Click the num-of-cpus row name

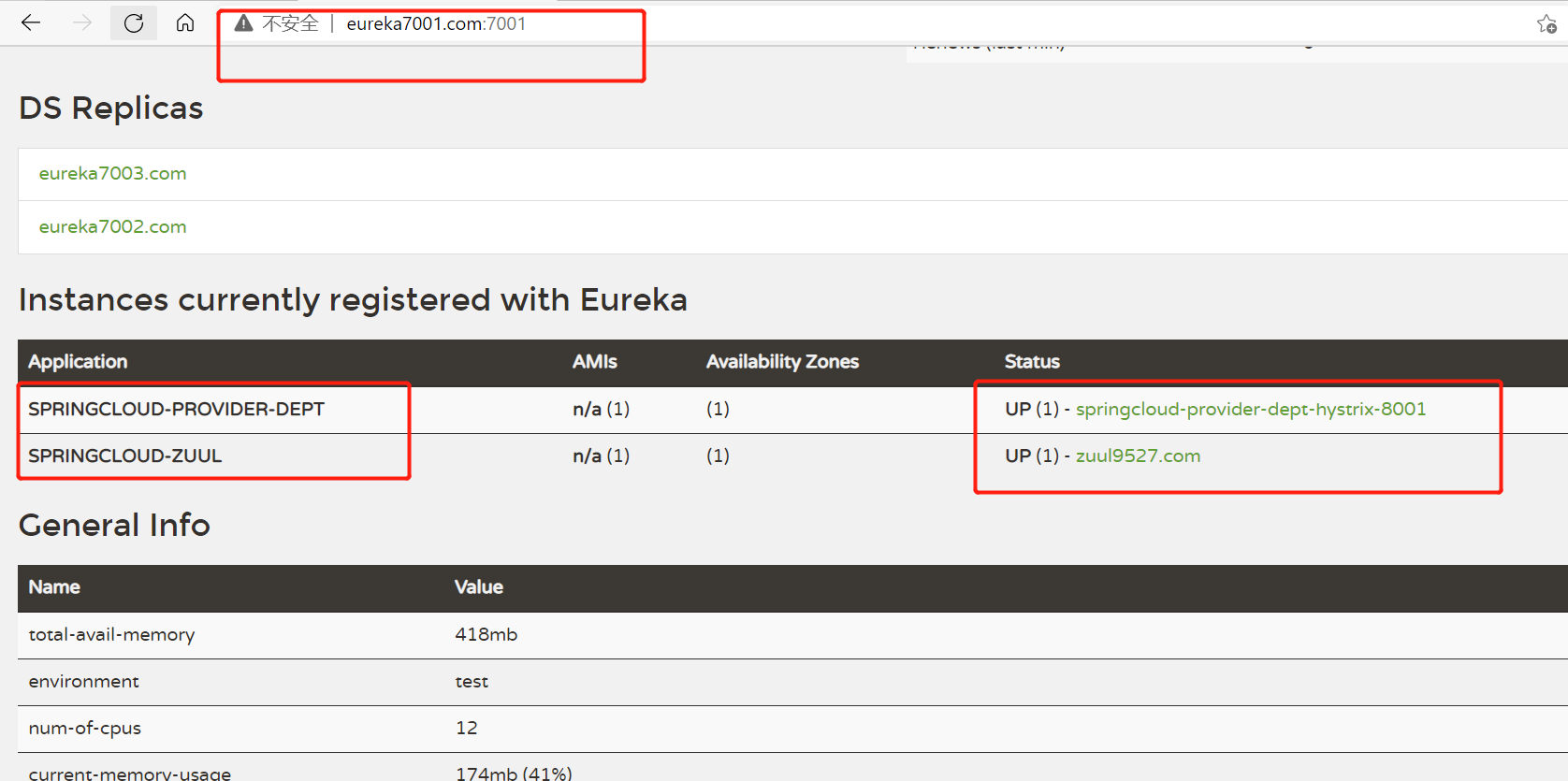[84, 728]
